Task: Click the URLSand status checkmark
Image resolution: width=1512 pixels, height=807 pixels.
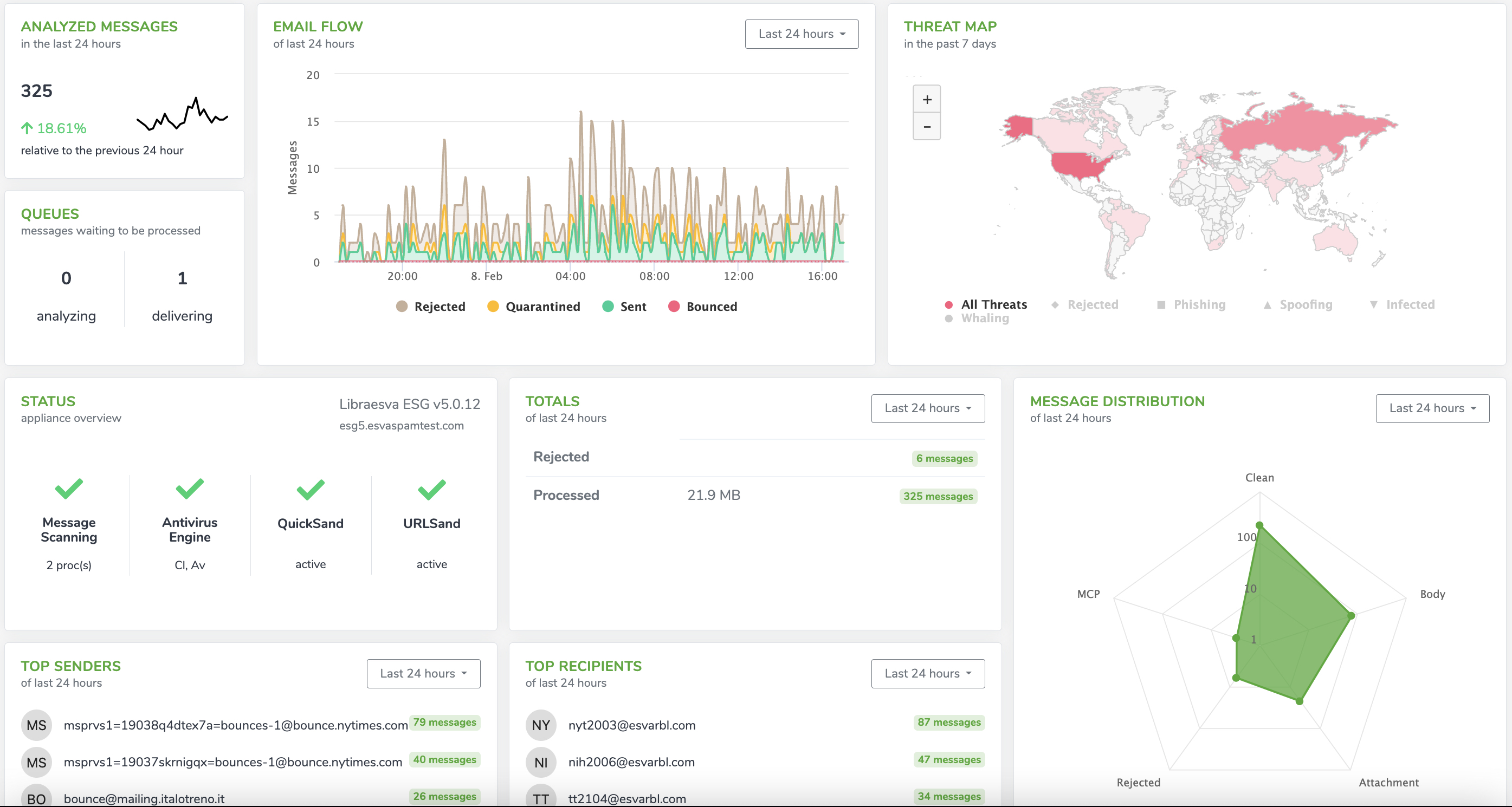Action: pyautogui.click(x=431, y=489)
